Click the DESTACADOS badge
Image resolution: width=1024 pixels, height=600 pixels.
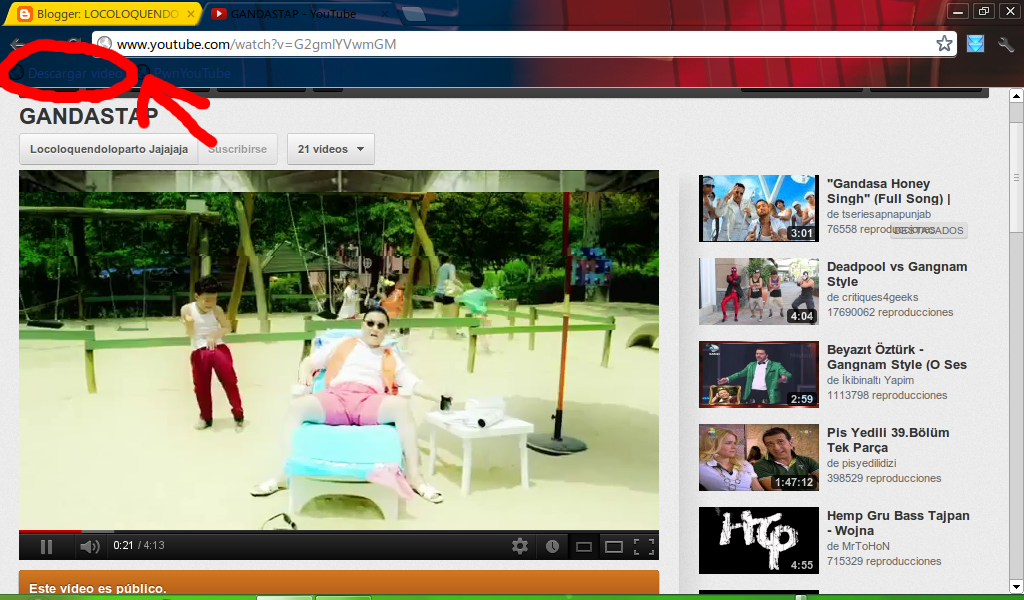[928, 230]
